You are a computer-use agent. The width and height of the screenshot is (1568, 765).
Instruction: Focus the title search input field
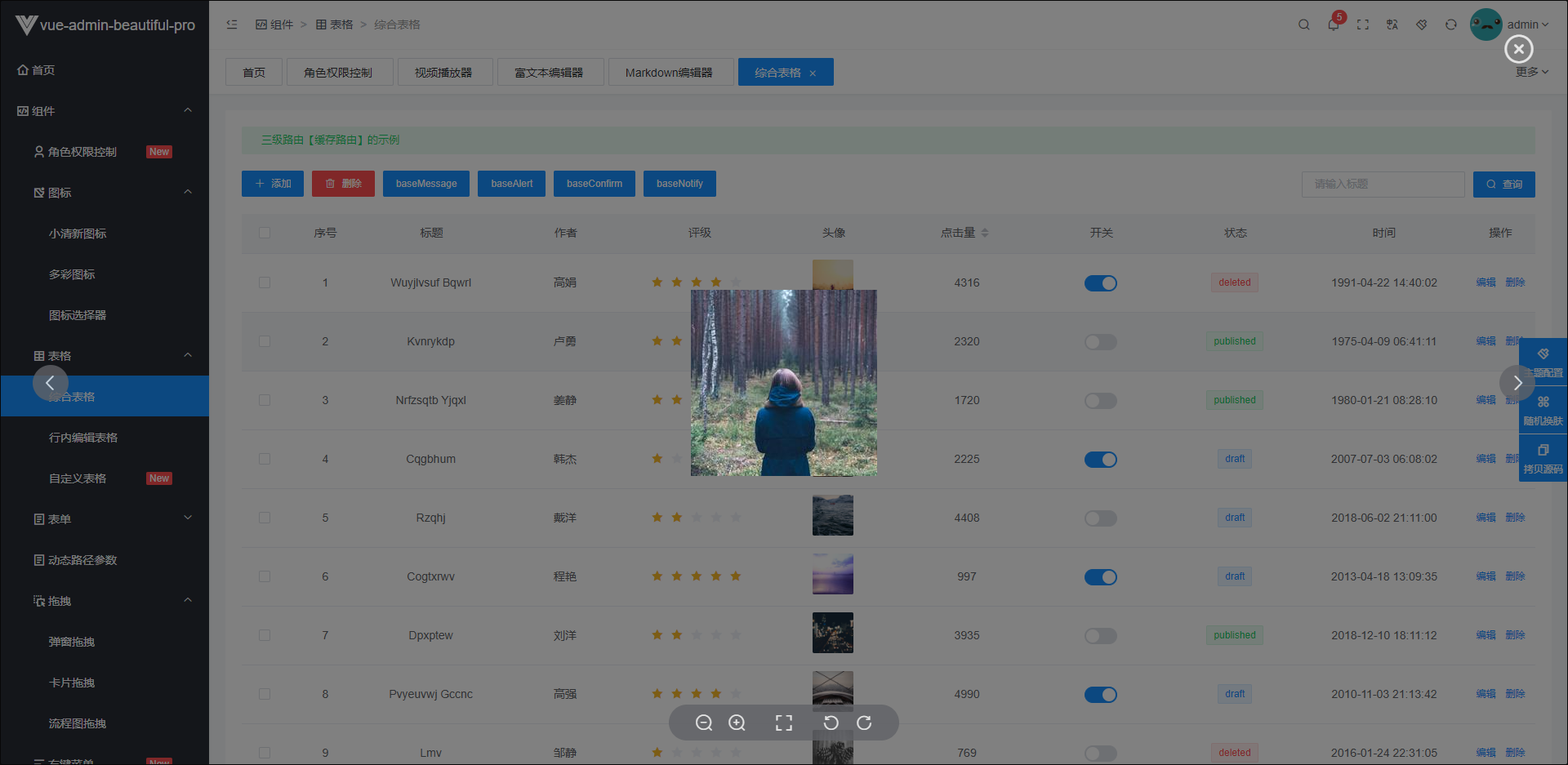(x=1383, y=184)
